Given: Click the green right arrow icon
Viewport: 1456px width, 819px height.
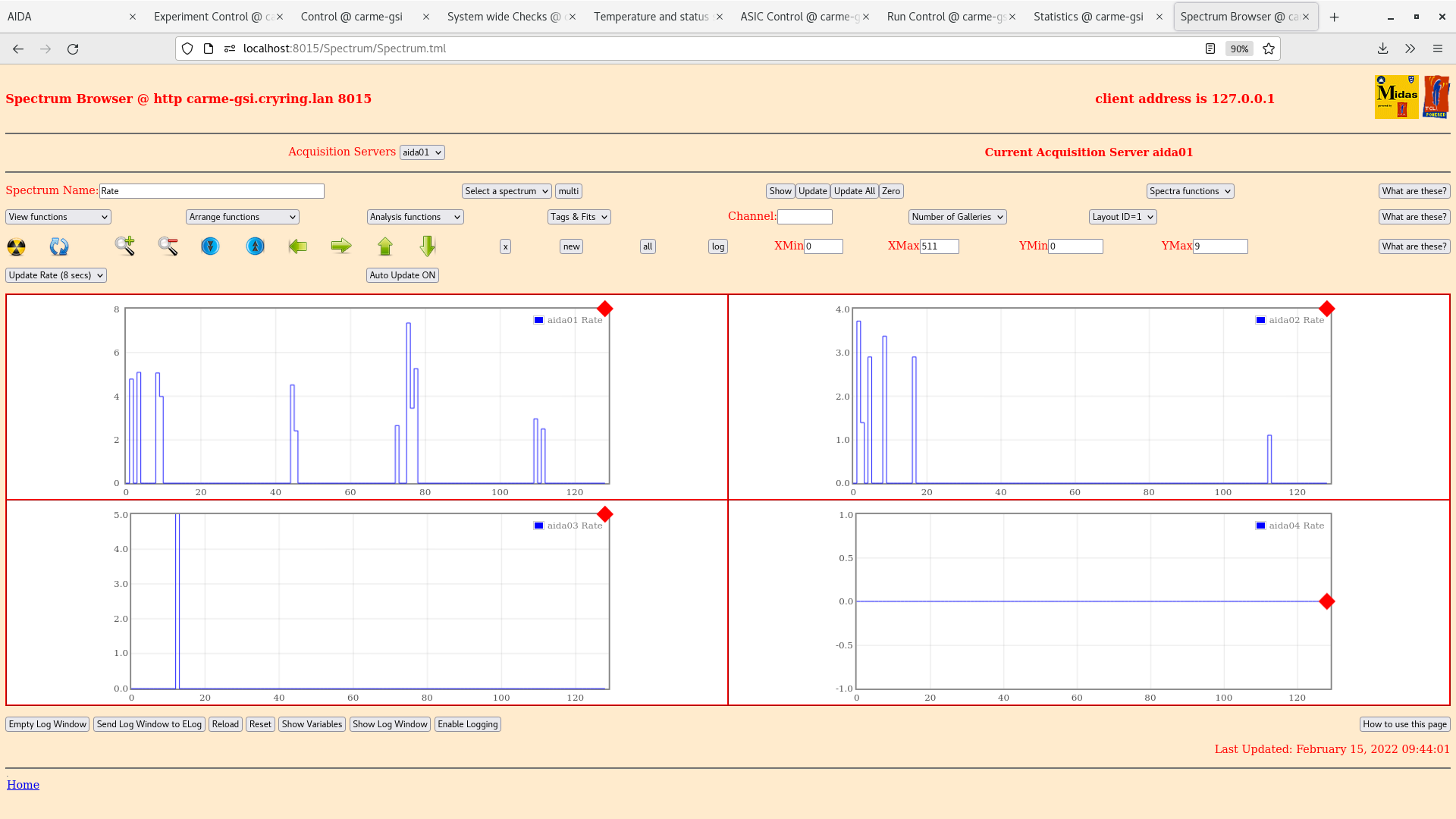Looking at the screenshot, I should coord(341,246).
